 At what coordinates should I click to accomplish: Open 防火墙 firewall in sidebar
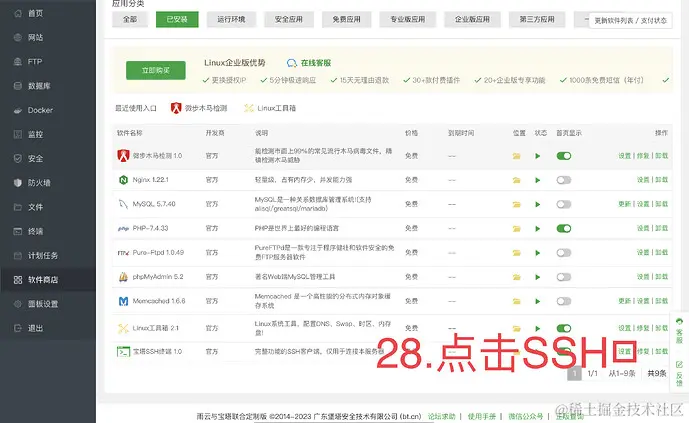point(39,183)
